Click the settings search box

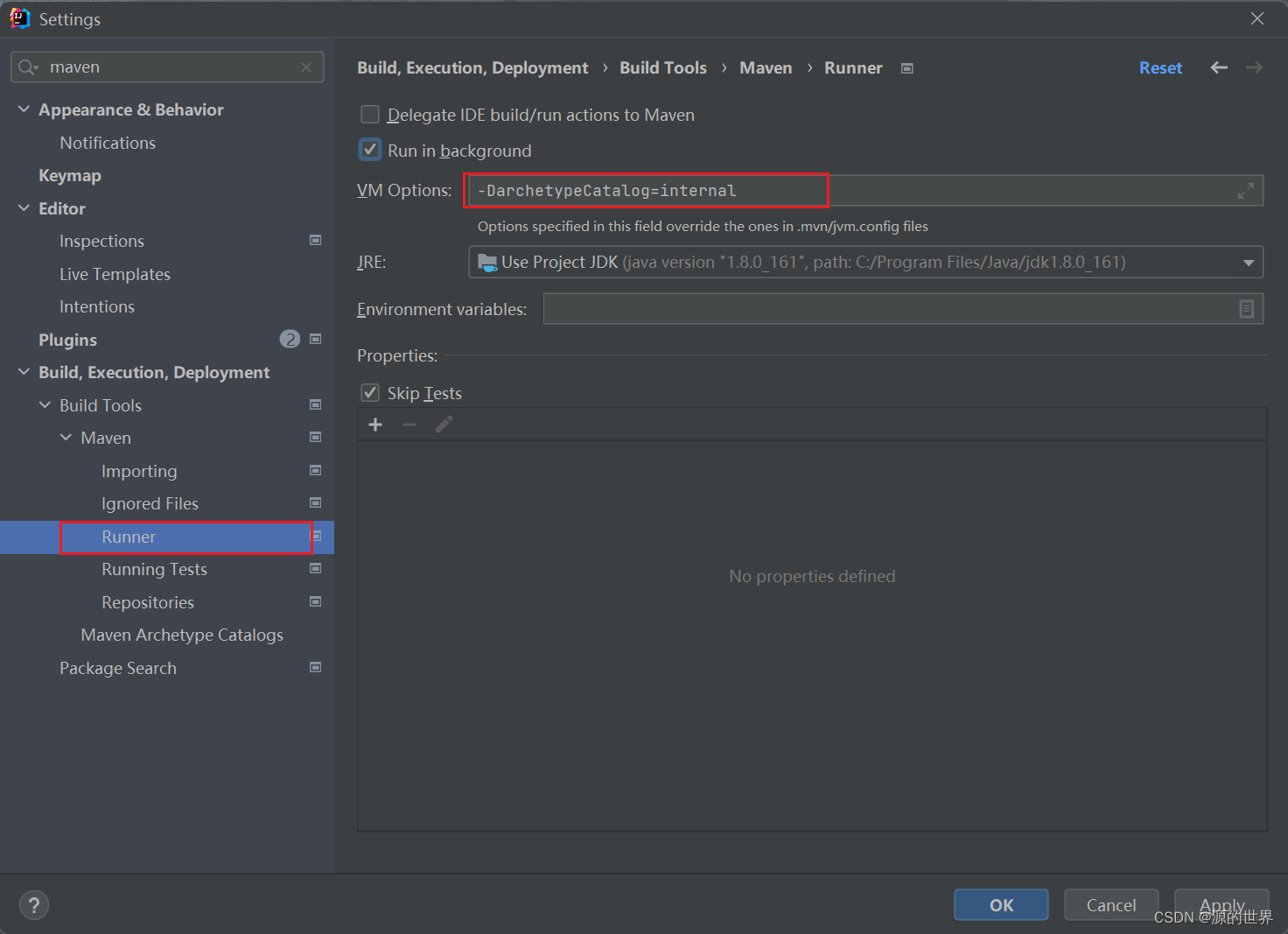(167, 67)
